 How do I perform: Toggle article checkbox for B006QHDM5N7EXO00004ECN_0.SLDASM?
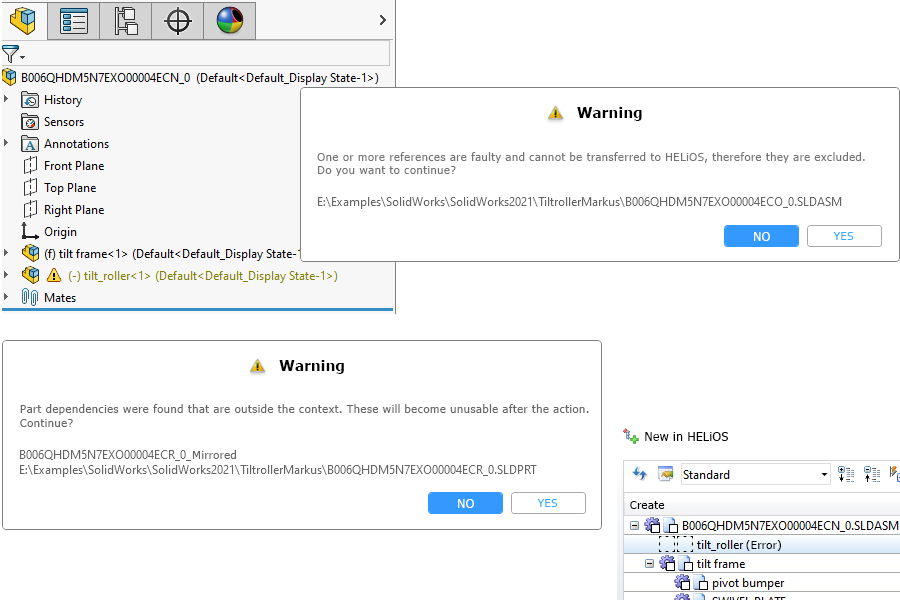click(x=653, y=525)
